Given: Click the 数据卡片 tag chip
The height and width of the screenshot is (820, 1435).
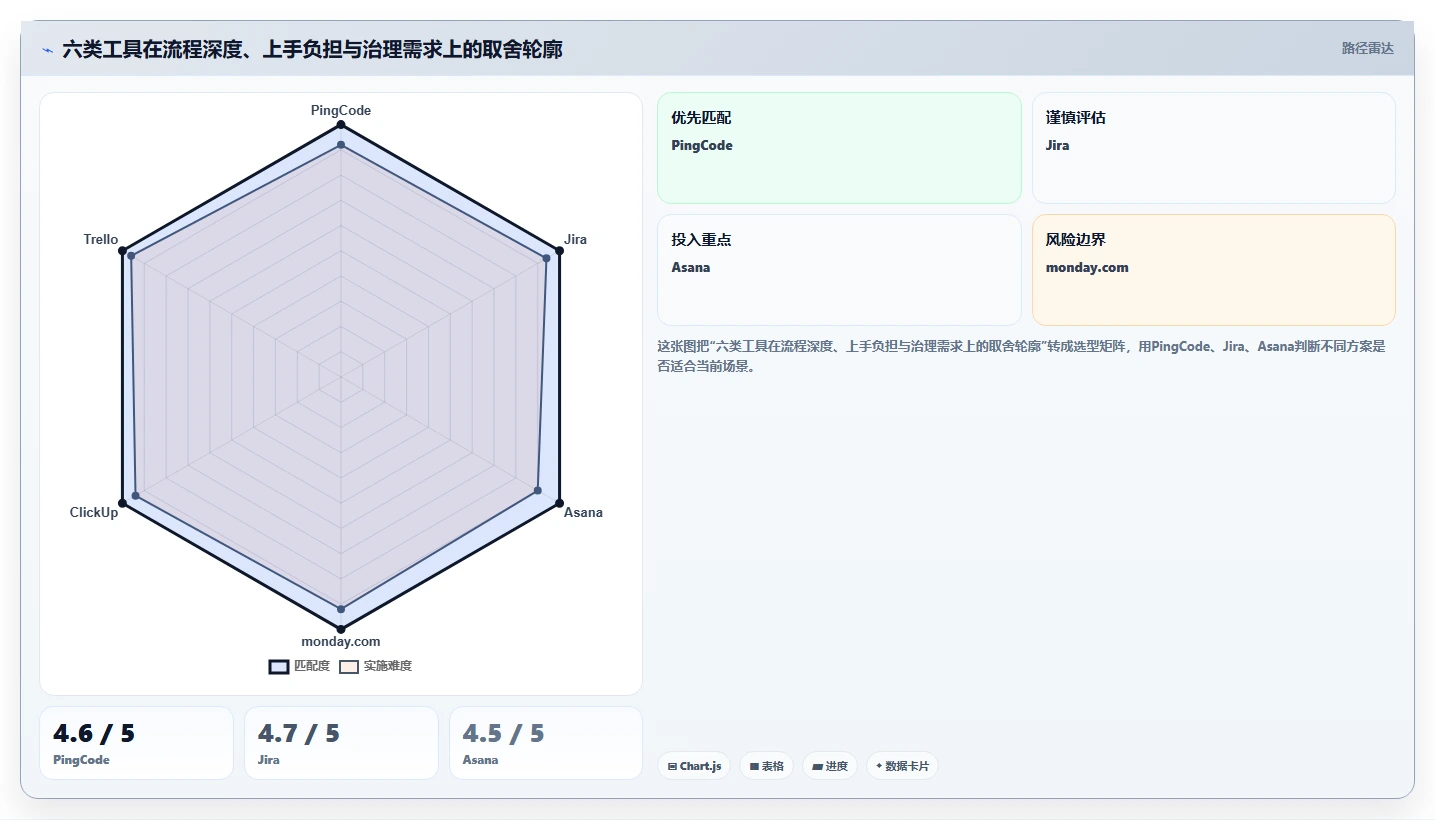Looking at the screenshot, I should click(x=903, y=766).
